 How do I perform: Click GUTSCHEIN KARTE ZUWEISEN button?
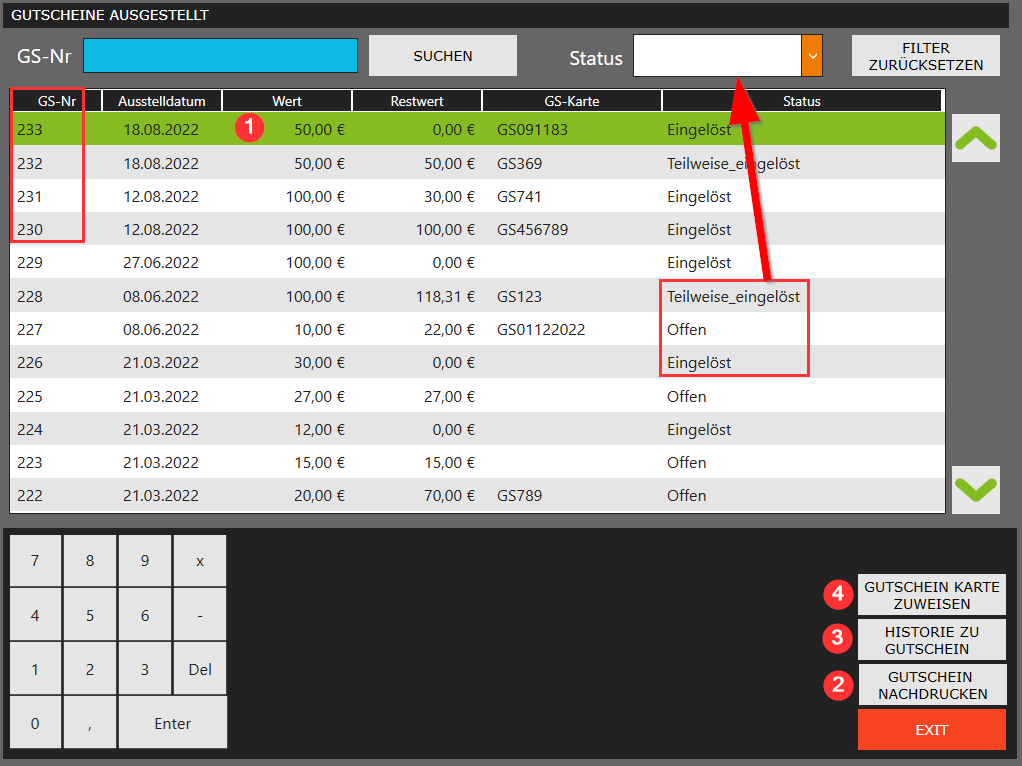(931, 595)
